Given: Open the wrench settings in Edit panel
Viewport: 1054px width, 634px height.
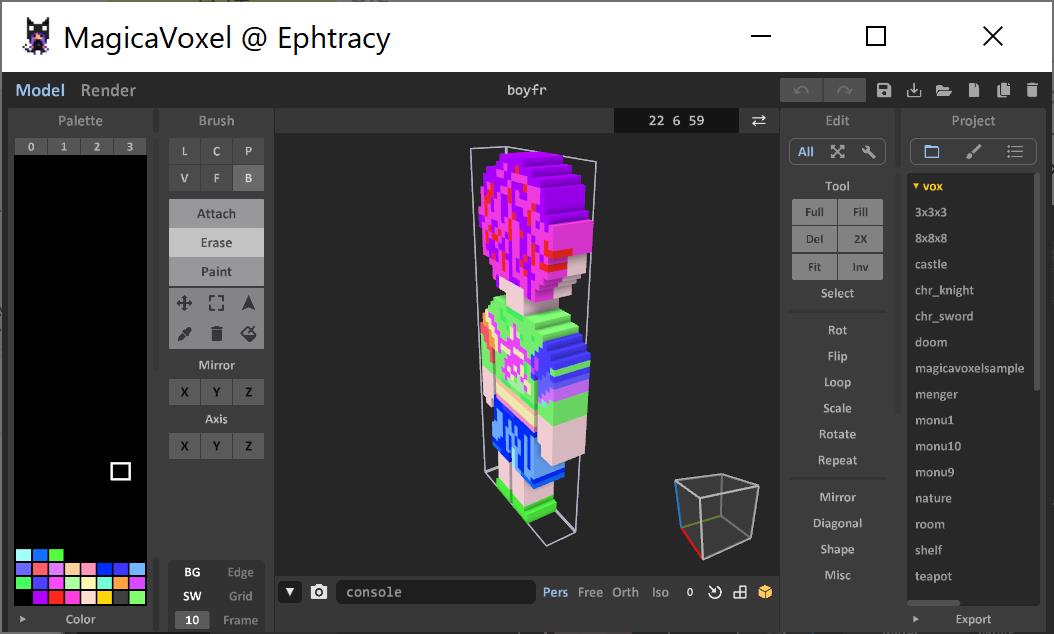Looking at the screenshot, I should pos(869,152).
